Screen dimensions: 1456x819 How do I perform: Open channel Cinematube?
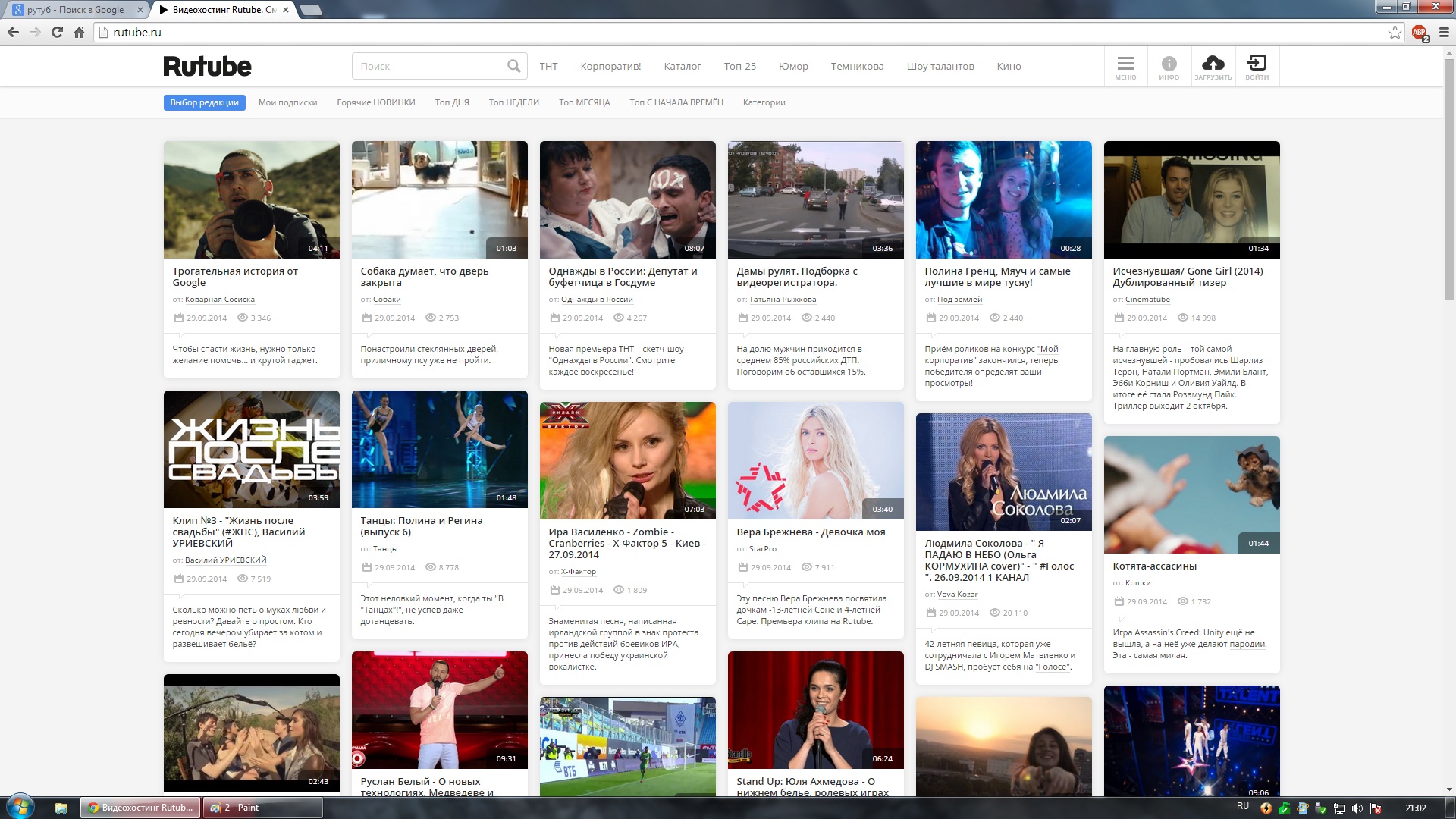click(x=1147, y=300)
